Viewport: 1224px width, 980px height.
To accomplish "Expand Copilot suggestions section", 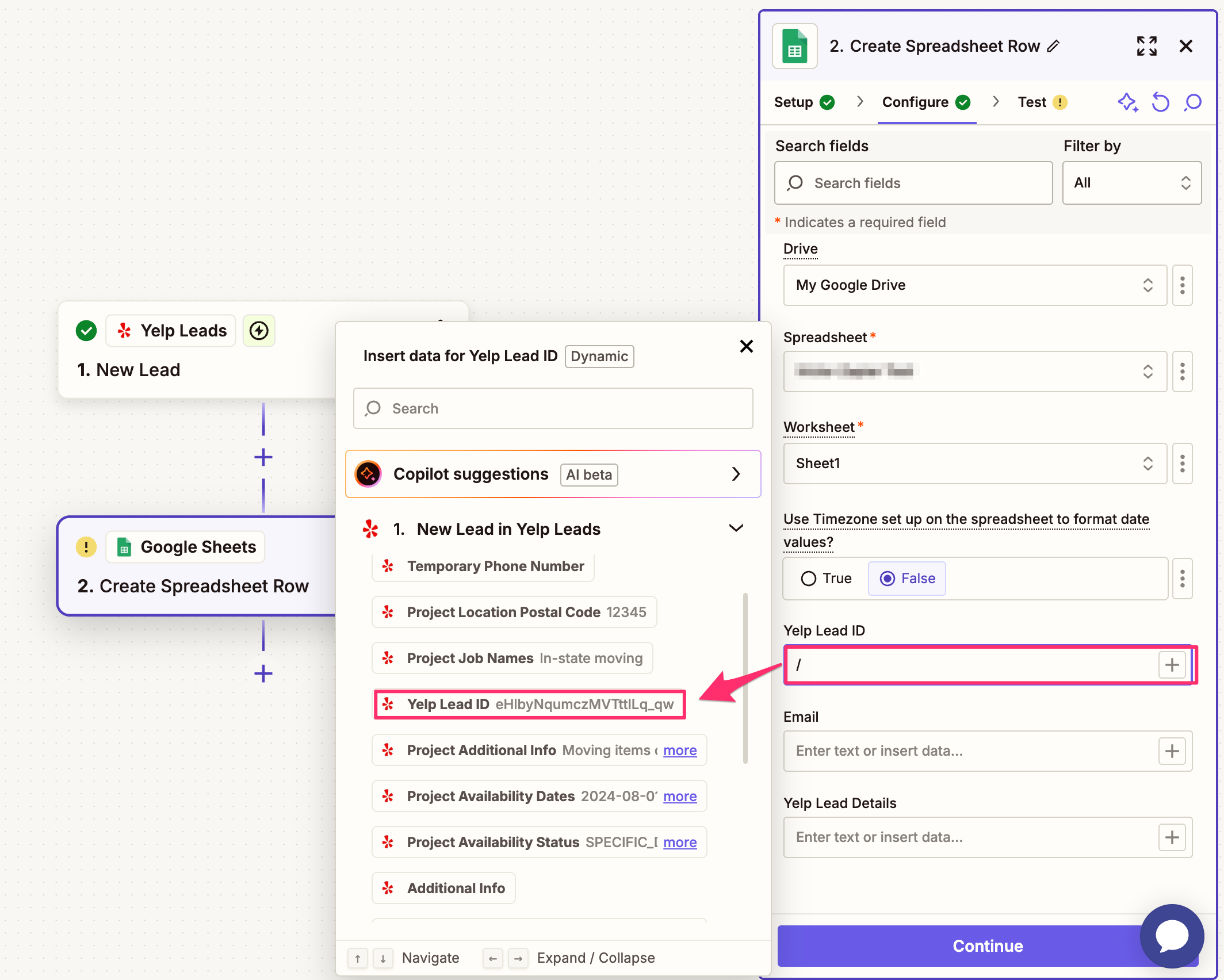I will [736, 474].
